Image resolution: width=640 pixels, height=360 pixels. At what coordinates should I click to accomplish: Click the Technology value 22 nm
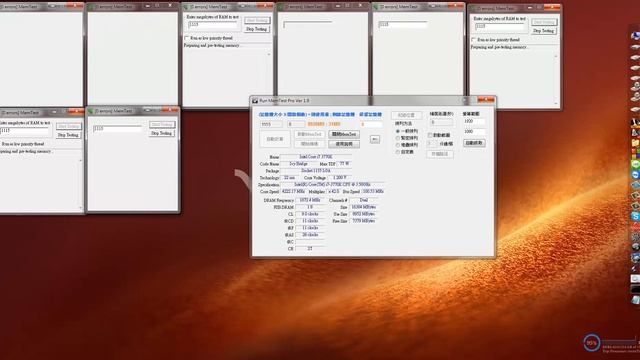click(x=289, y=178)
